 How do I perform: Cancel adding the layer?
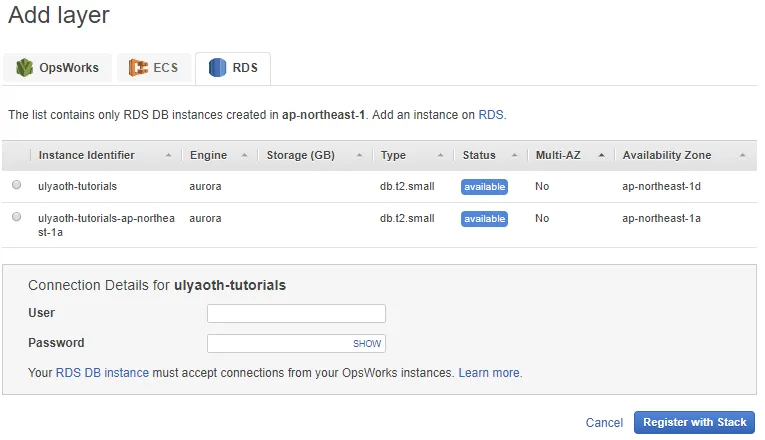(604, 423)
